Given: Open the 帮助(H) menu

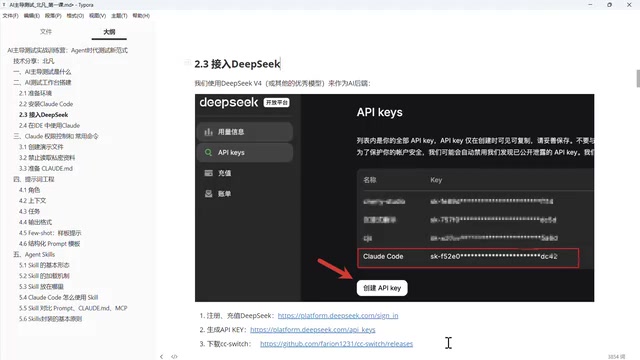Looking at the screenshot, I should [x=141, y=16].
